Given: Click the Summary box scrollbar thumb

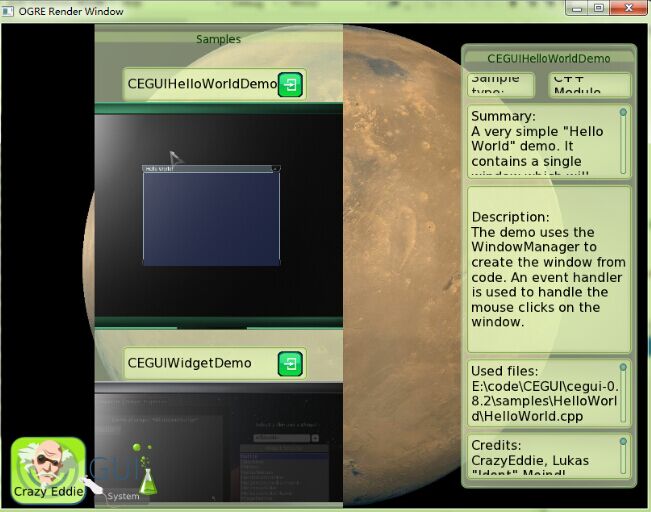Looking at the screenshot, I should coord(623,112).
